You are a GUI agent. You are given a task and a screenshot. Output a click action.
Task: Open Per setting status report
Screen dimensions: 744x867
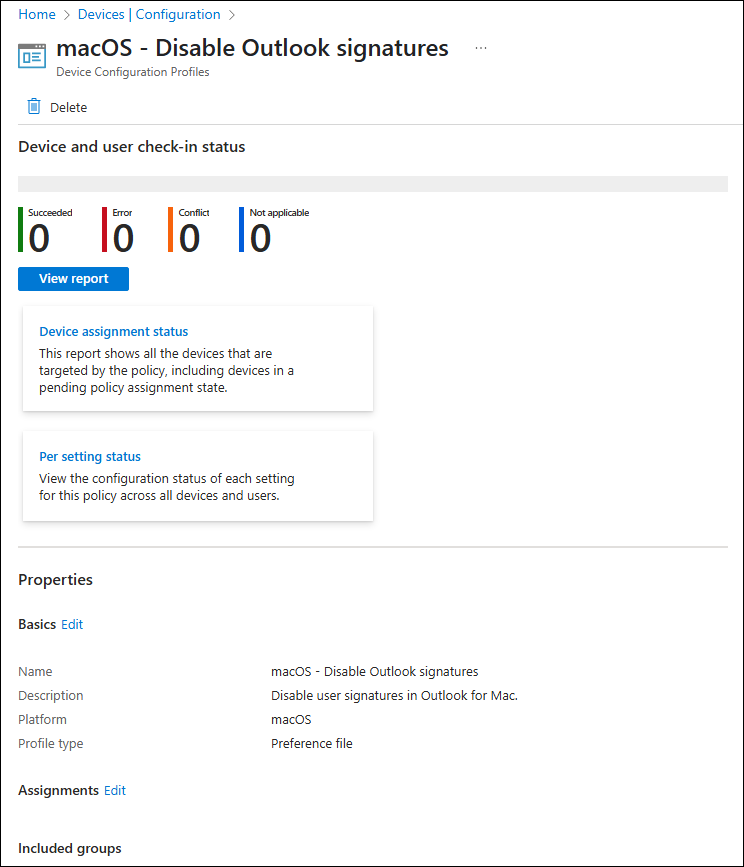(90, 457)
